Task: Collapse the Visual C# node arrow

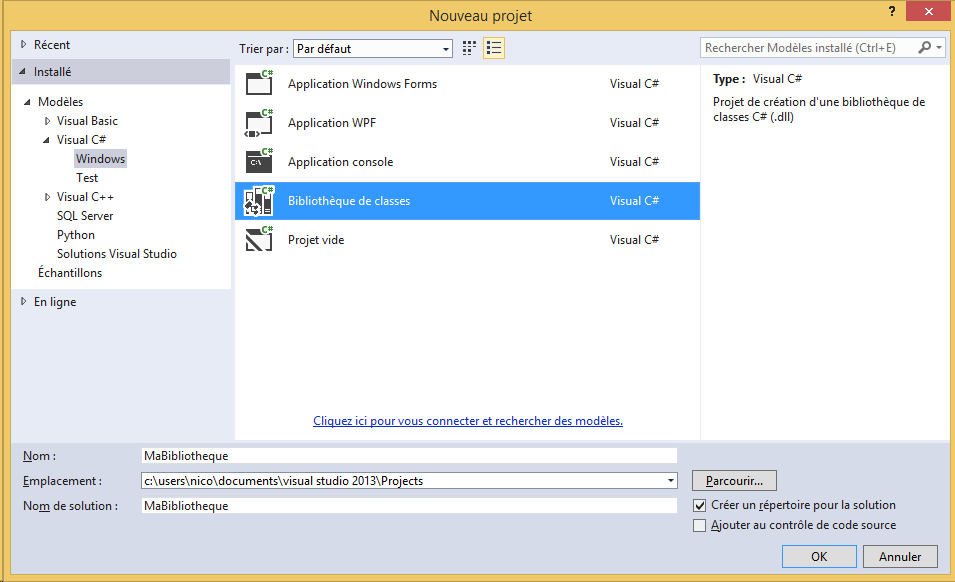Action: [47, 140]
